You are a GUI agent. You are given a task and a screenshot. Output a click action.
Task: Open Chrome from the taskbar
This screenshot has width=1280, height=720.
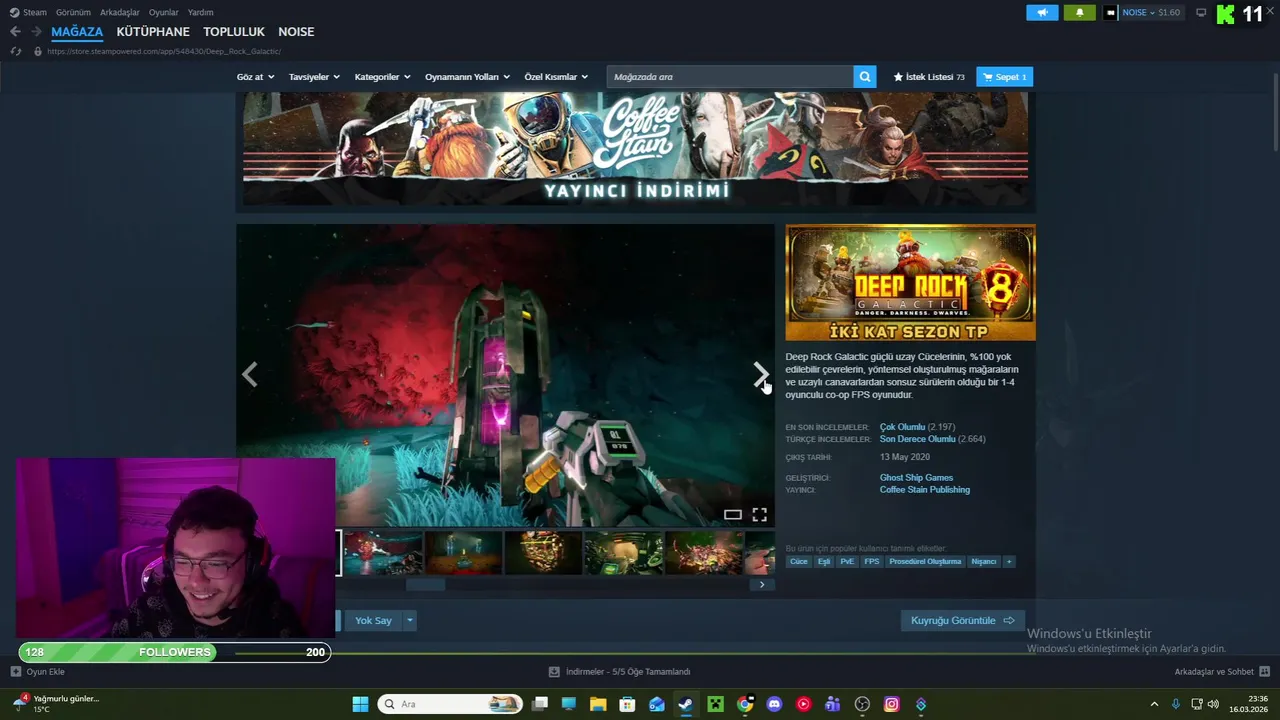click(745, 704)
